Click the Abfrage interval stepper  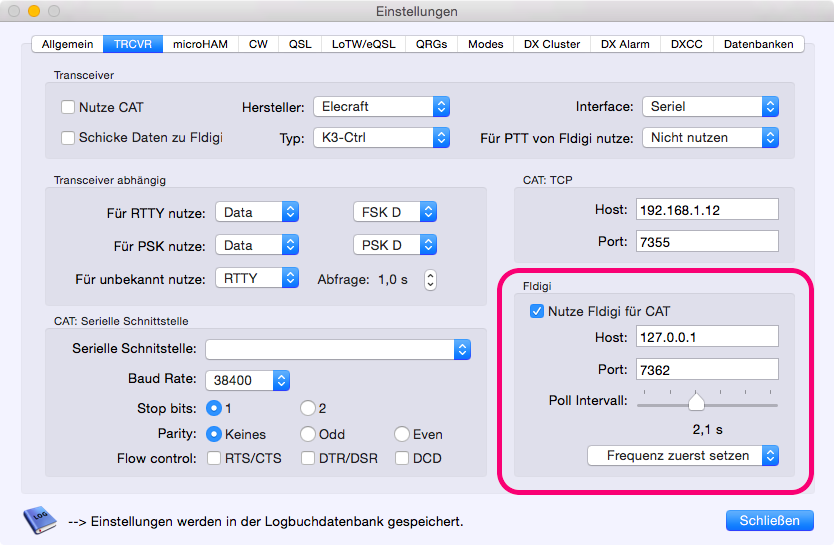pyautogui.click(x=431, y=280)
